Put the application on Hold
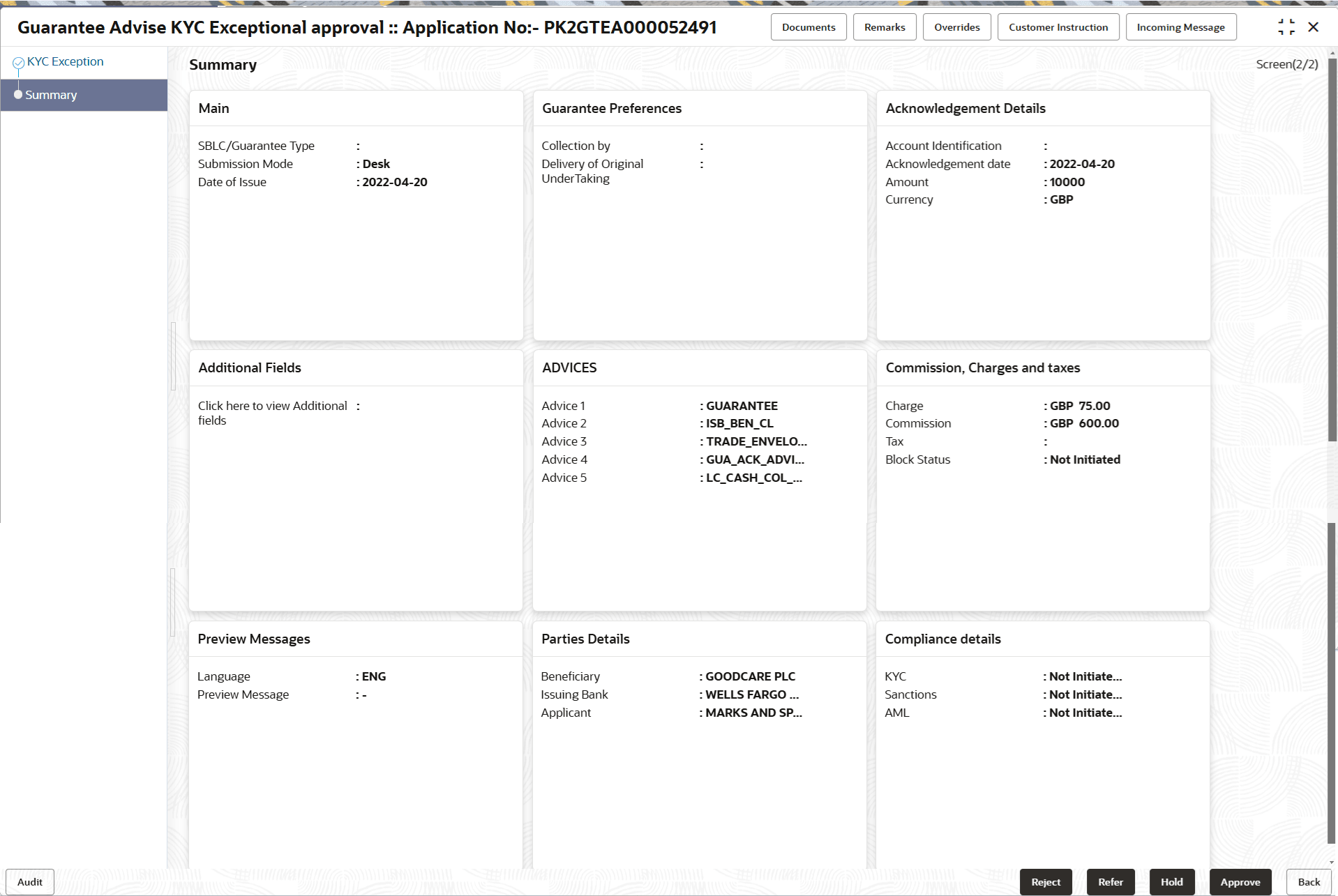Viewport: 1338px width, 896px height. (x=1171, y=881)
